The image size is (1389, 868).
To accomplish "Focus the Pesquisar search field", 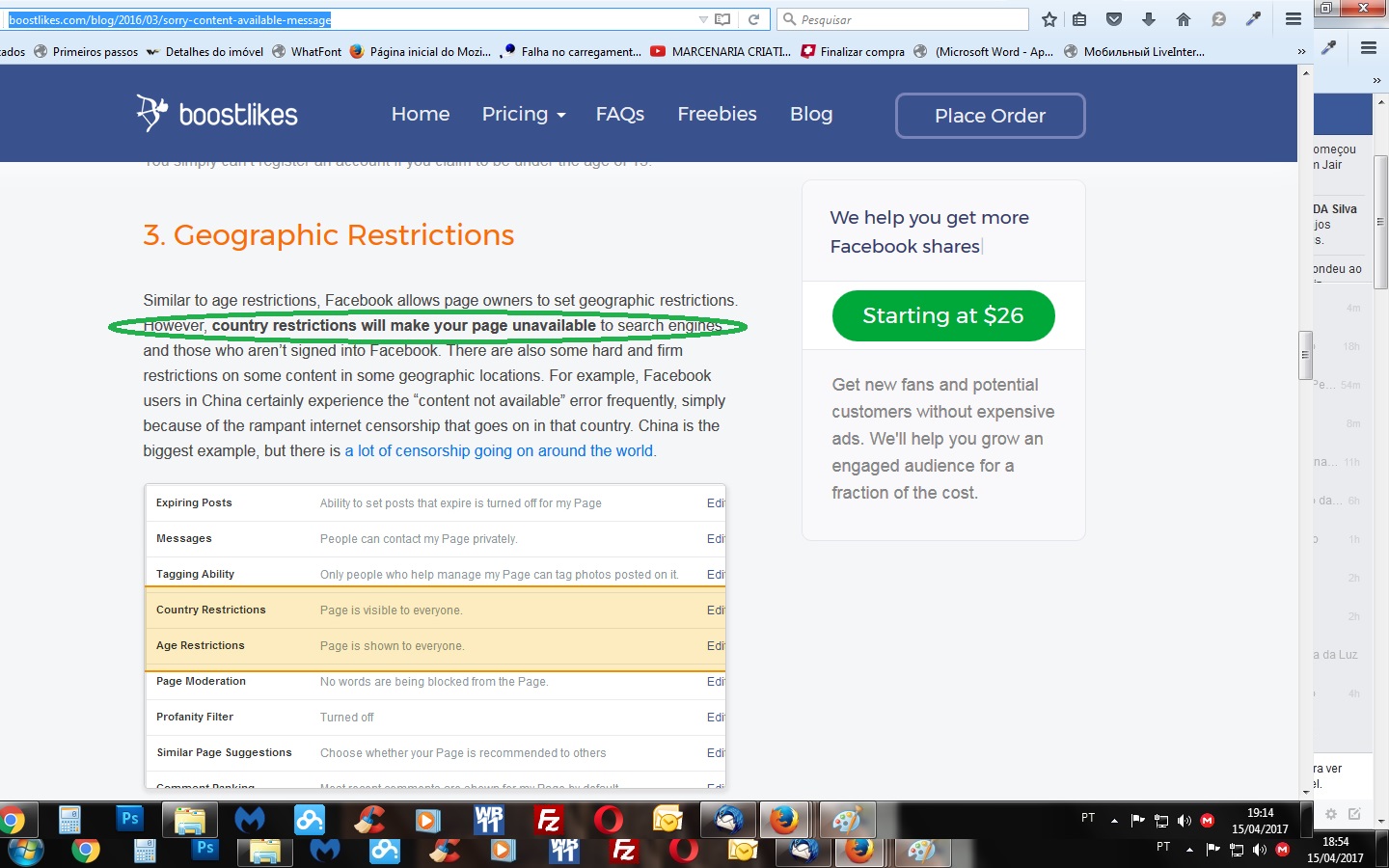I will coord(904,19).
